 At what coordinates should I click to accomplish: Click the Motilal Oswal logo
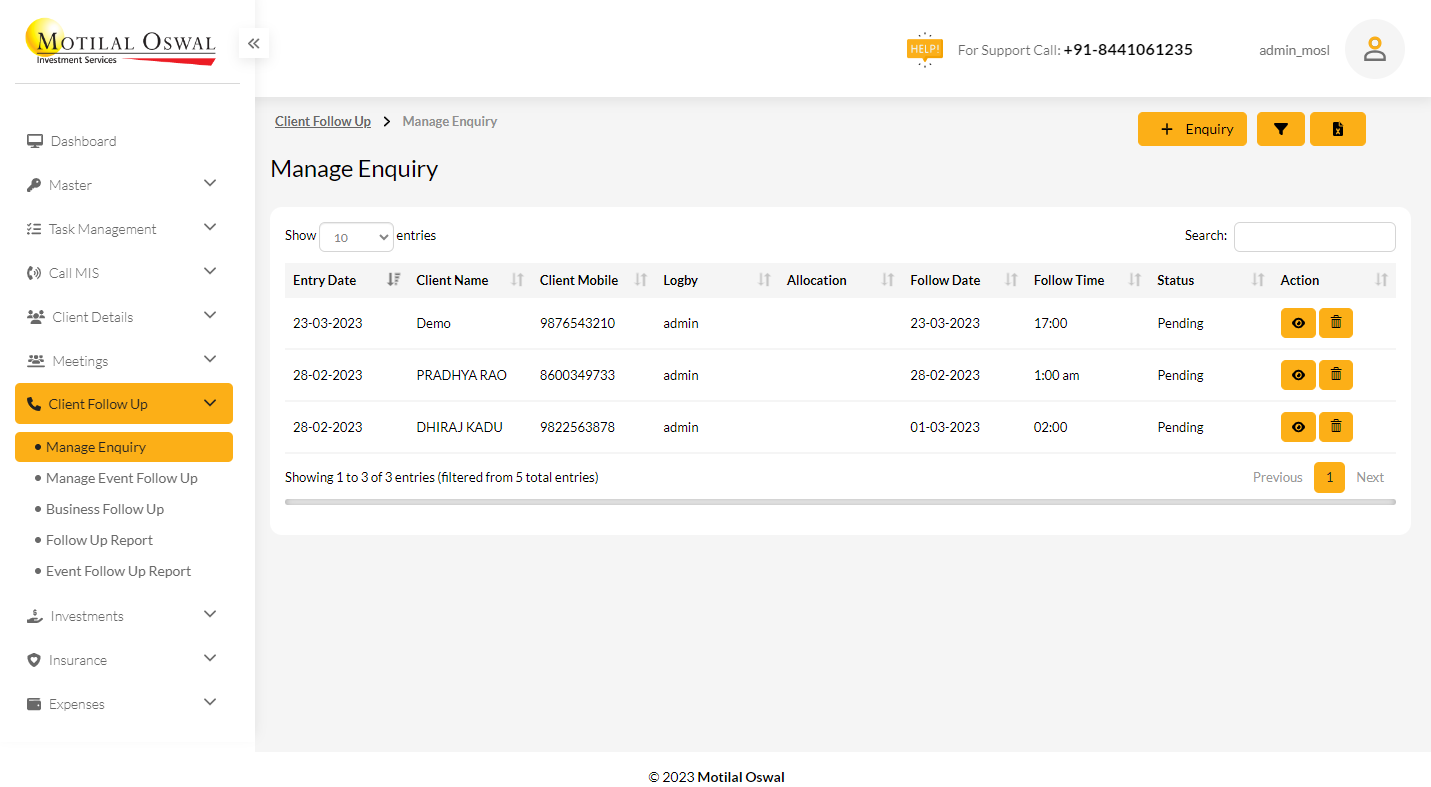(121, 42)
